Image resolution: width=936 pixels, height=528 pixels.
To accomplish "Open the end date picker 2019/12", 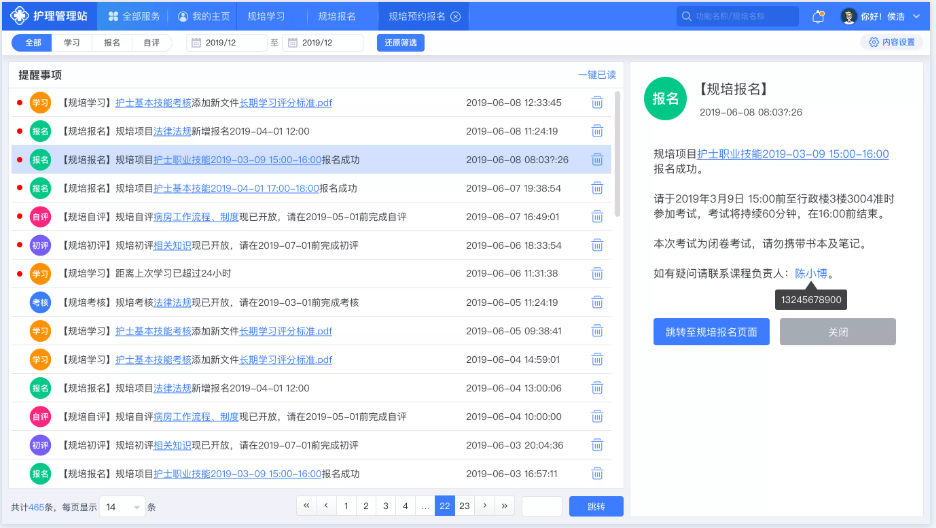I will point(323,43).
